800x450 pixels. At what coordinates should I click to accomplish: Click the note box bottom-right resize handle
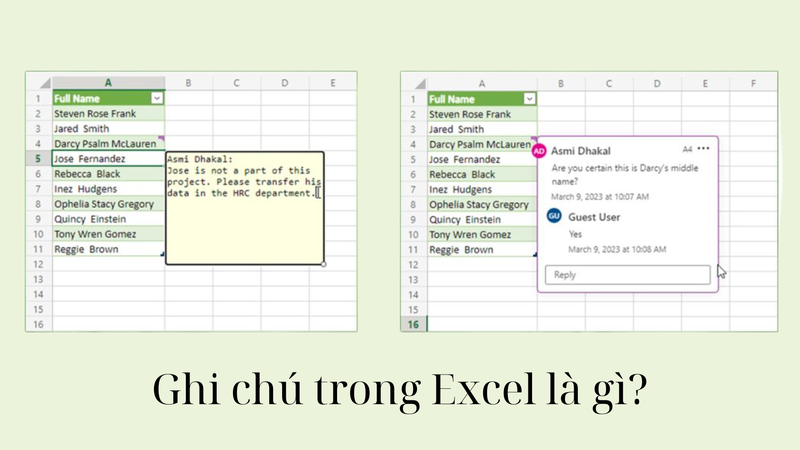point(323,264)
